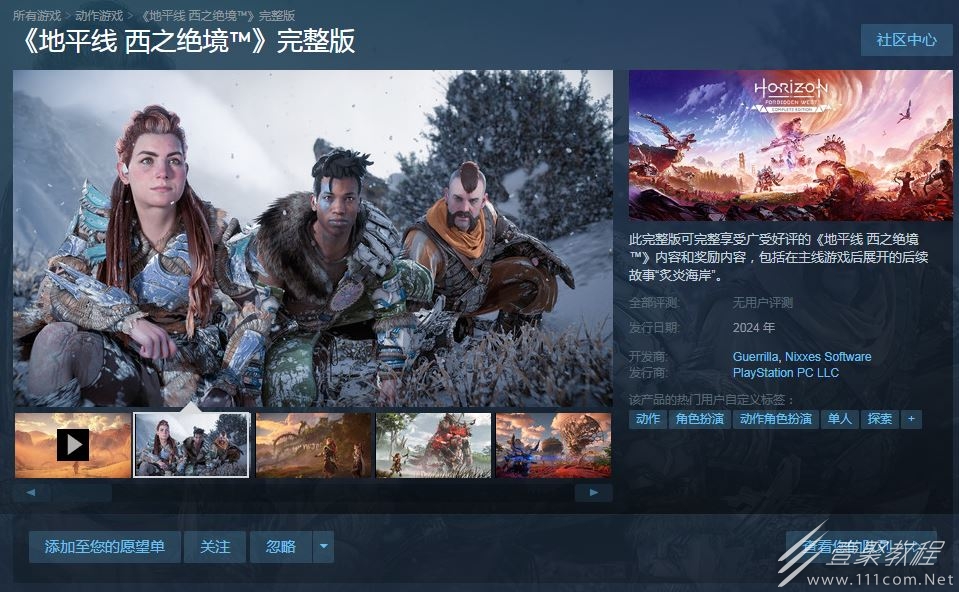This screenshot has width=959, height=592.
Task: Open the PlayStation PC LLC publisher link
Action: (x=785, y=372)
